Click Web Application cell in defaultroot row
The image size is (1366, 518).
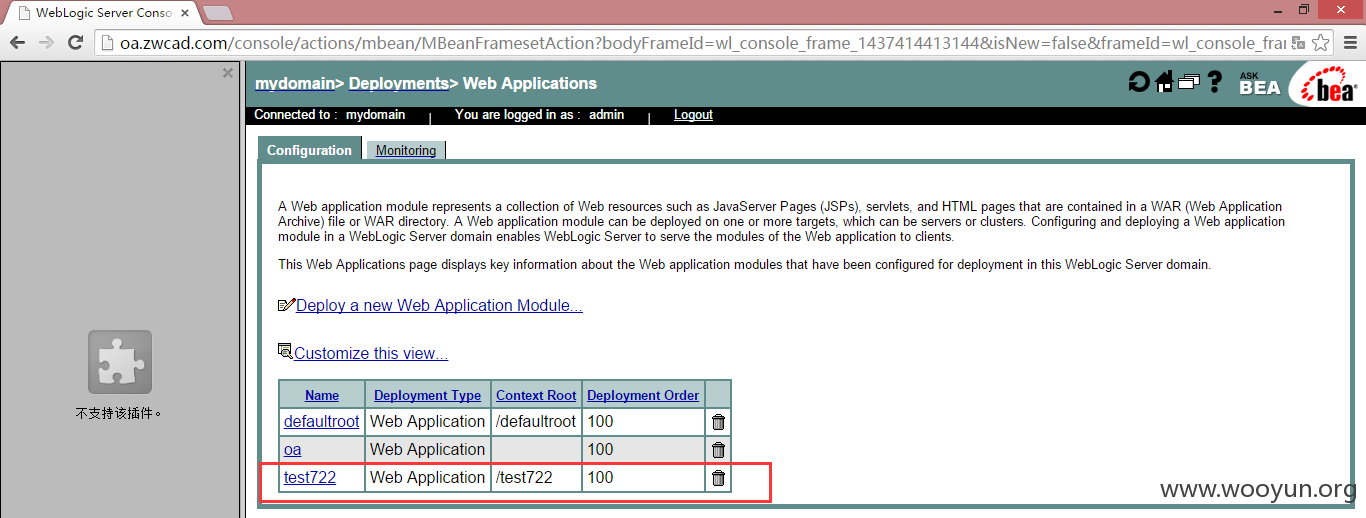[428, 422]
